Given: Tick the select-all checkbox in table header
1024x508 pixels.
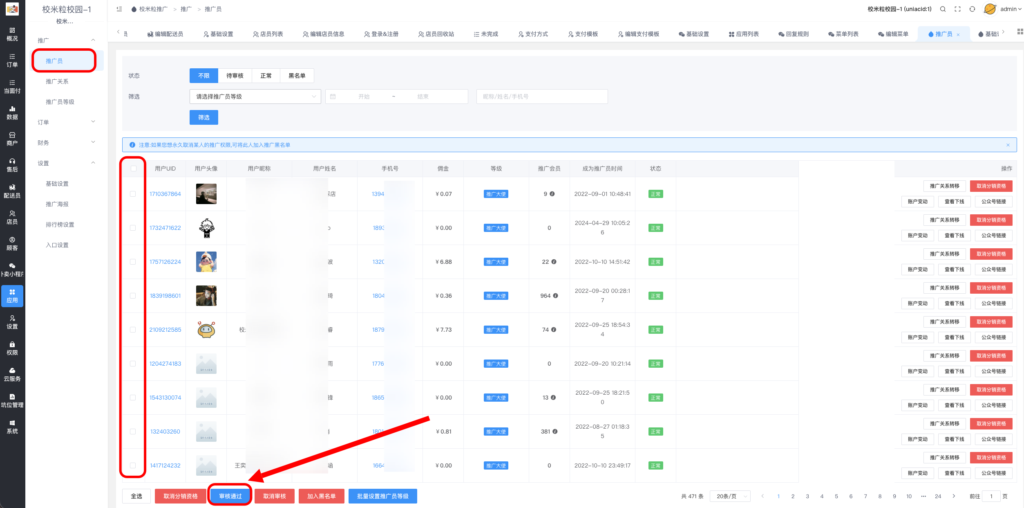Looking at the screenshot, I should [x=133, y=168].
